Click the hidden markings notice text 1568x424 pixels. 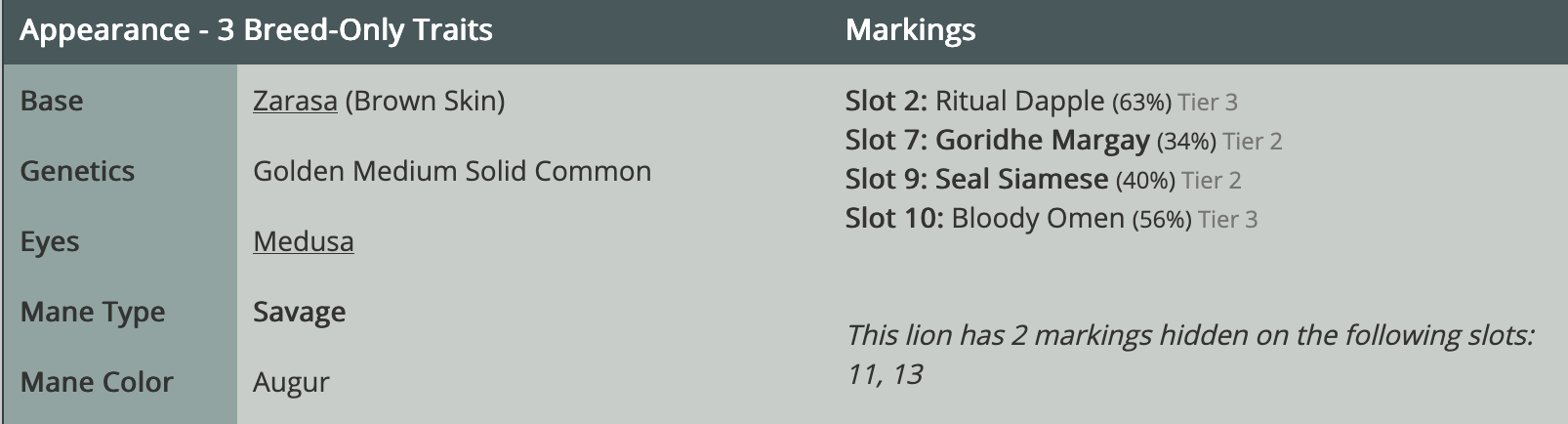click(1190, 355)
